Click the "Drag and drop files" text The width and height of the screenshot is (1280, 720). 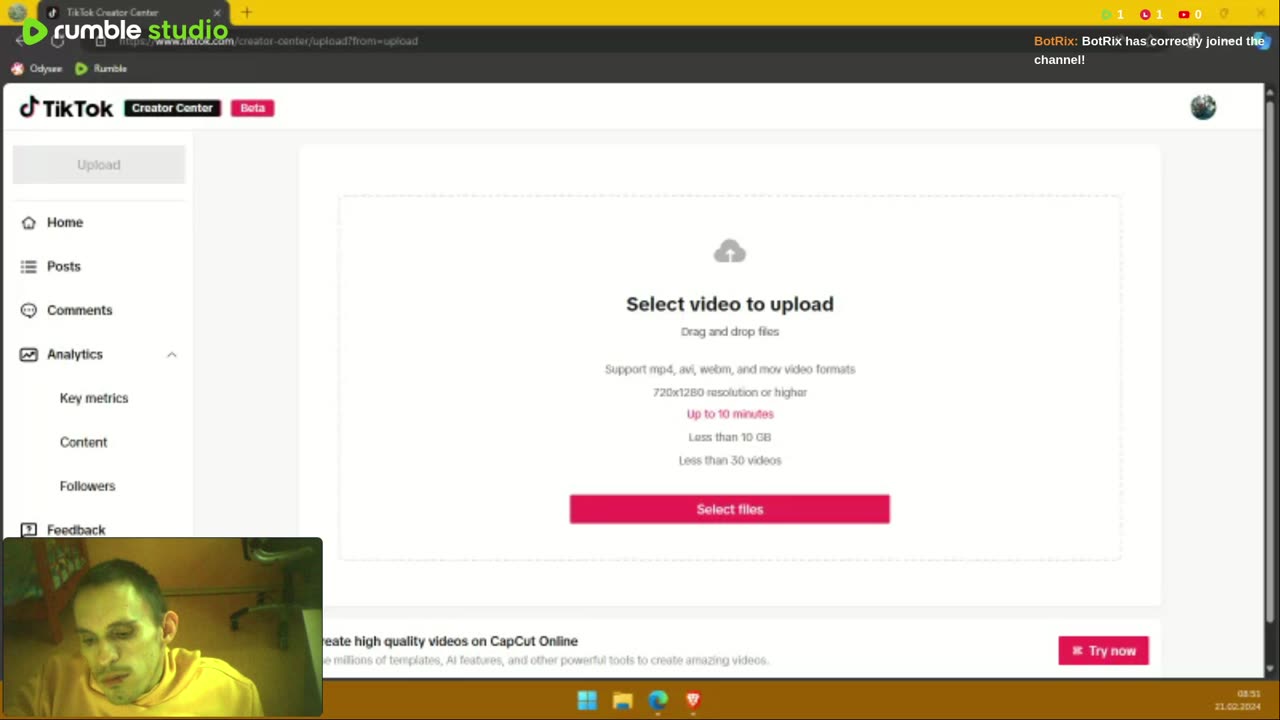coord(730,331)
